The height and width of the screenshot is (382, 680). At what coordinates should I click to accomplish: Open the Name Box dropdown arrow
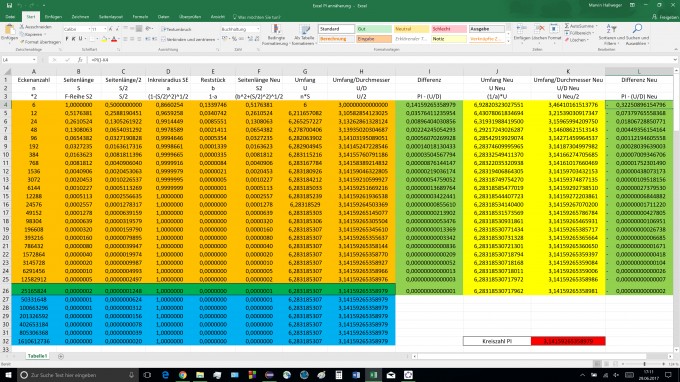[34, 60]
